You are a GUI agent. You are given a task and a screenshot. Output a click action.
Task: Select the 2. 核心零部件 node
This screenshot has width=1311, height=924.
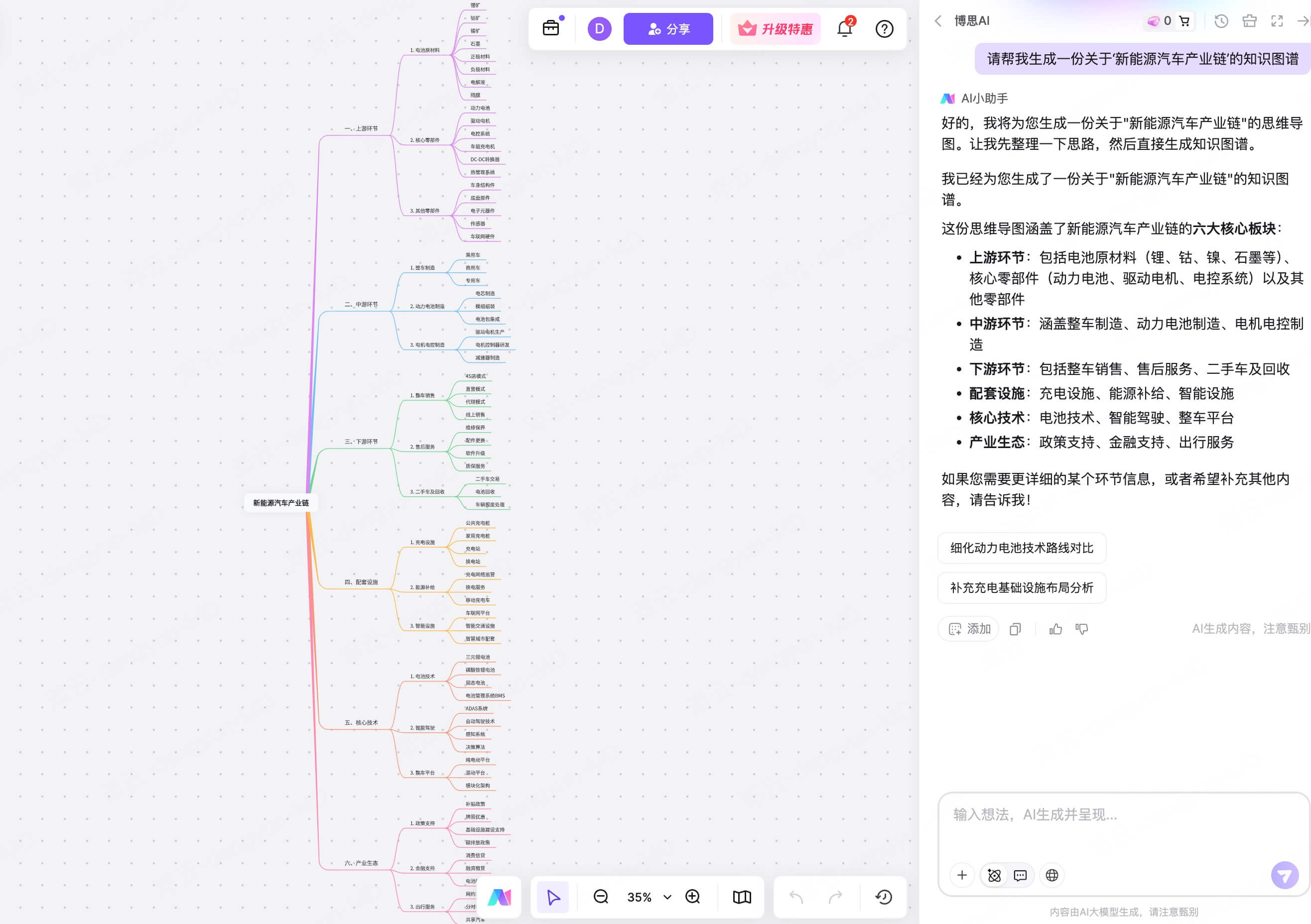(425, 140)
